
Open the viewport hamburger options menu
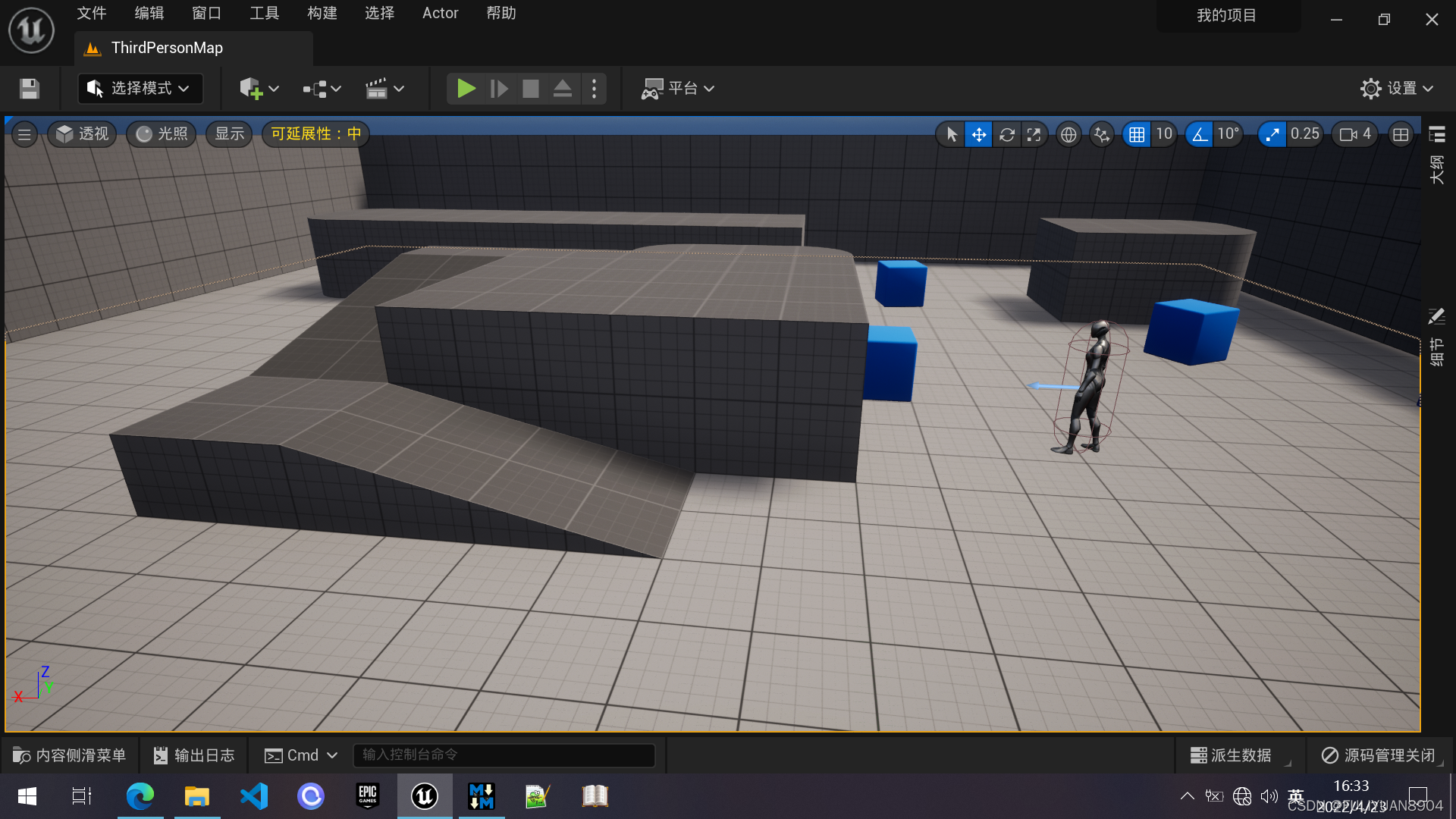(x=24, y=134)
